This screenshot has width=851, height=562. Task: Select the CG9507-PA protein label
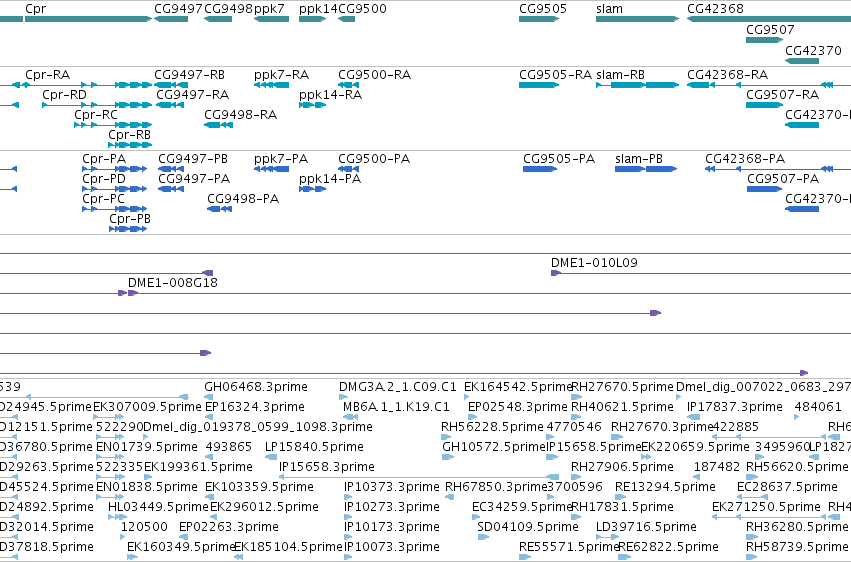coord(783,179)
